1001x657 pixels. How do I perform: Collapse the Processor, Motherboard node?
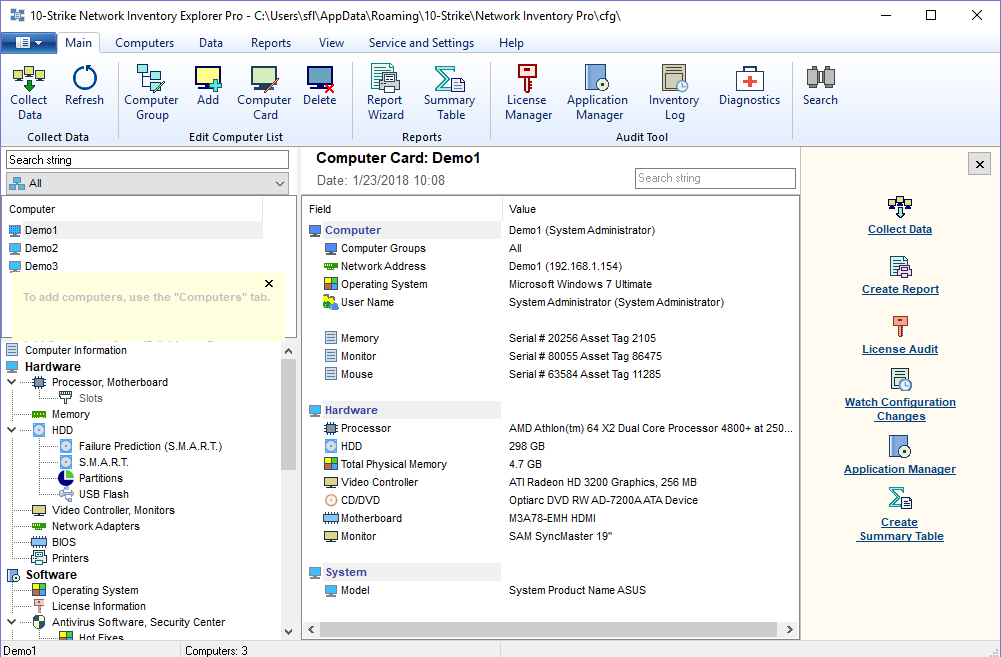(11, 382)
